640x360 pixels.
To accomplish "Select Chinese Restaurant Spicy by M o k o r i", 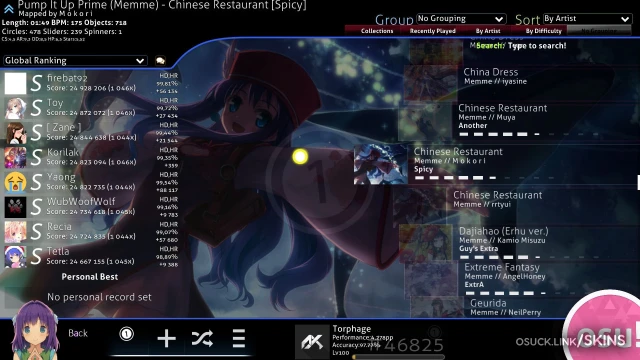I will (x=497, y=164).
